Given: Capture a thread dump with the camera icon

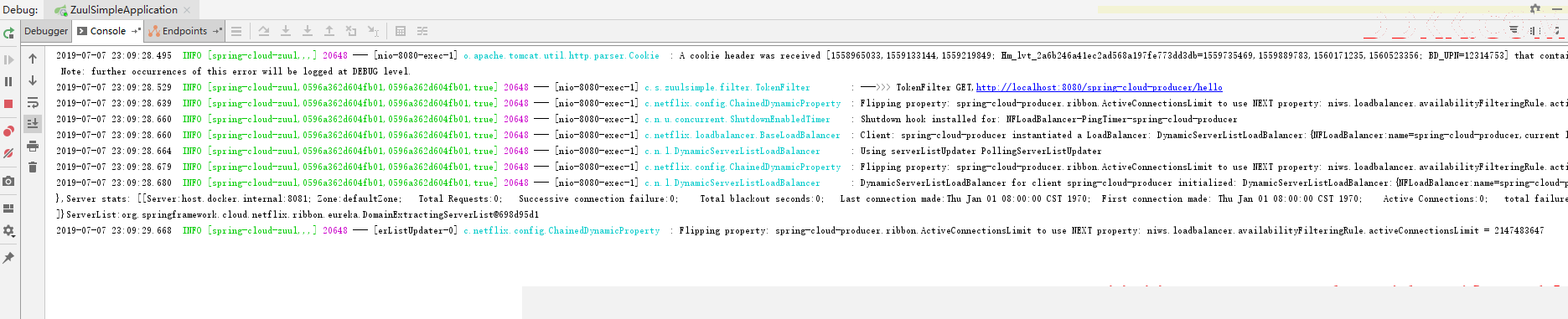Looking at the screenshot, I should 8,181.
